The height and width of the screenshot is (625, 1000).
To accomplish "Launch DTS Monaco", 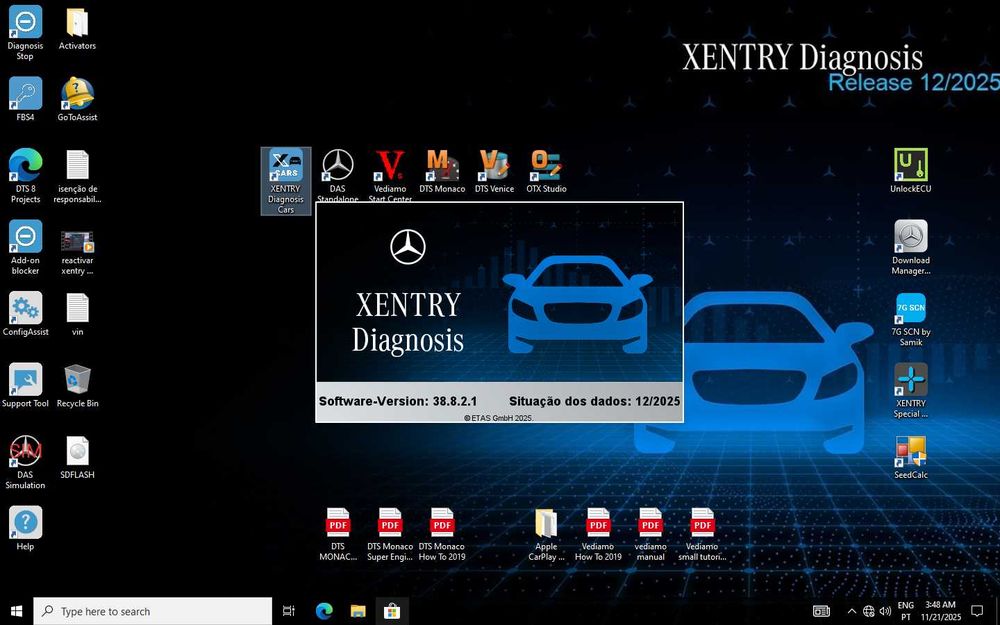I will point(442,171).
